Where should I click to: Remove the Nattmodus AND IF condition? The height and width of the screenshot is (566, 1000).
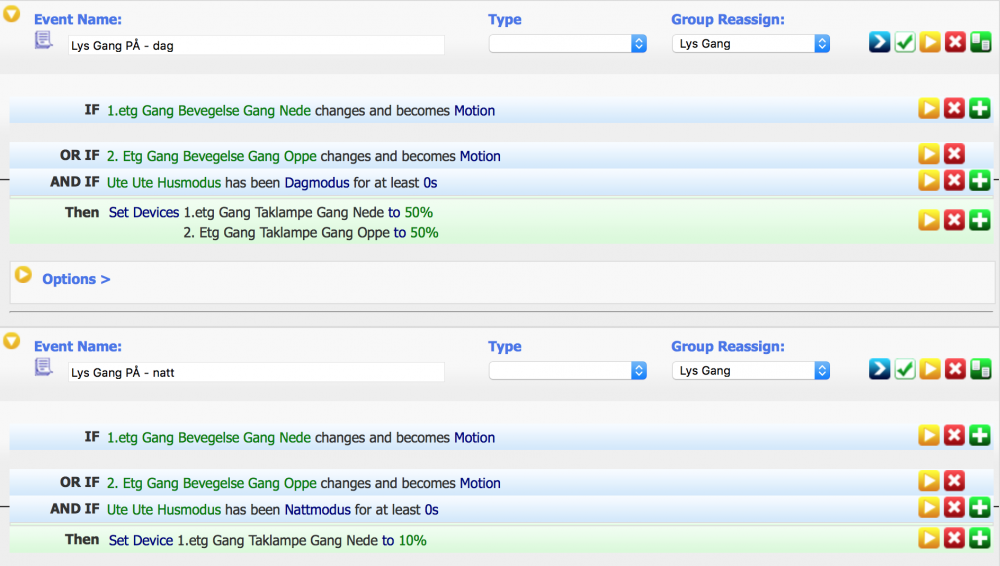954,508
